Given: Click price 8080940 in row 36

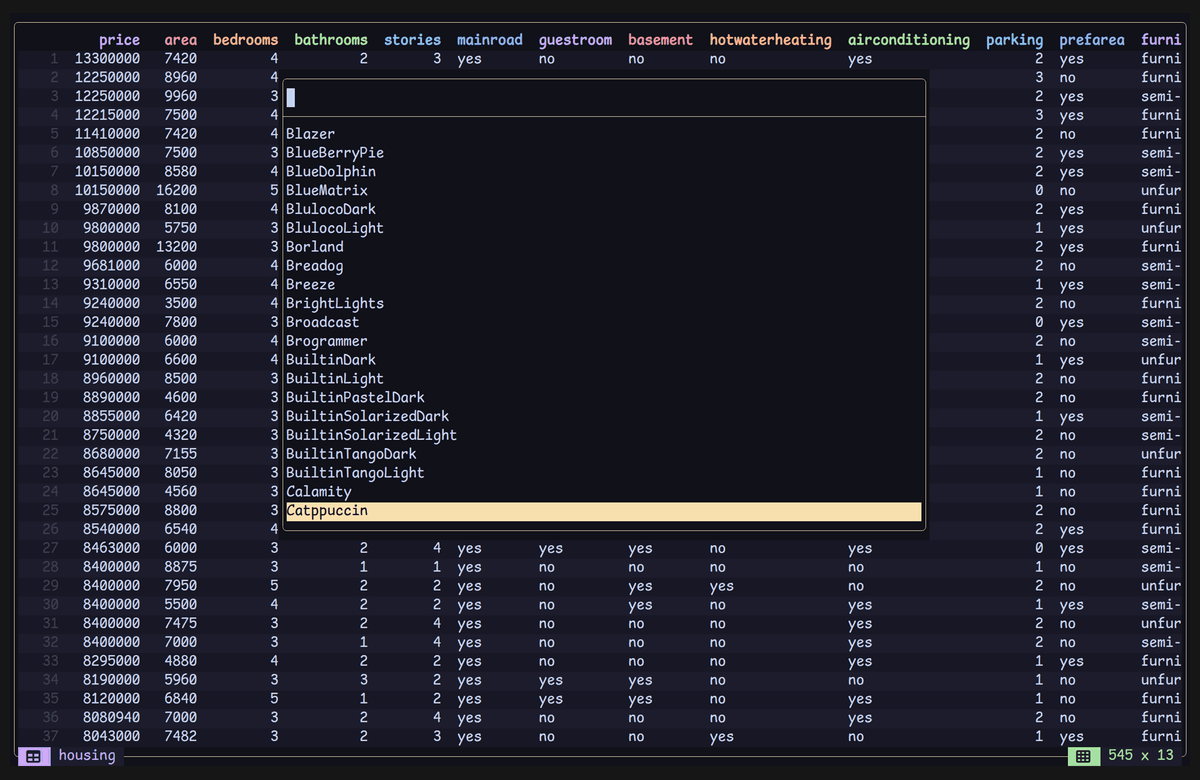Looking at the screenshot, I should [111, 717].
